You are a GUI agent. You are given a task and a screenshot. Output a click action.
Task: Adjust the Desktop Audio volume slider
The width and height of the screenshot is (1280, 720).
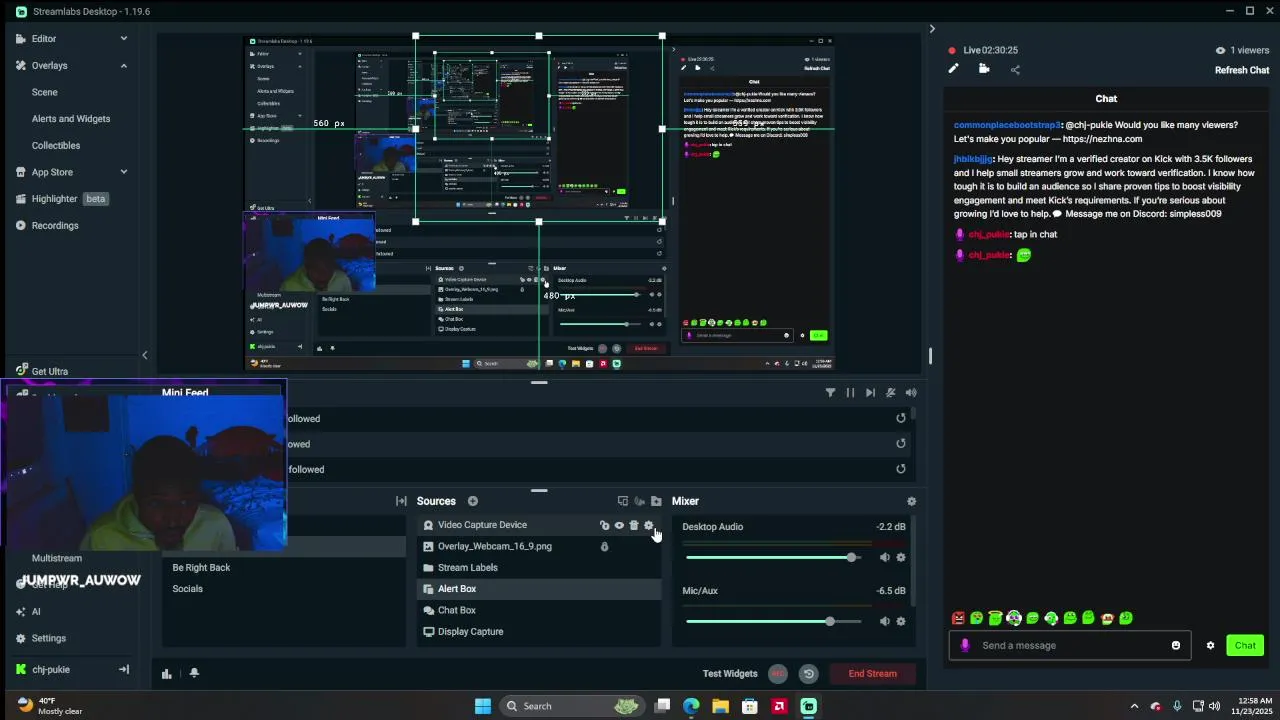[772, 558]
